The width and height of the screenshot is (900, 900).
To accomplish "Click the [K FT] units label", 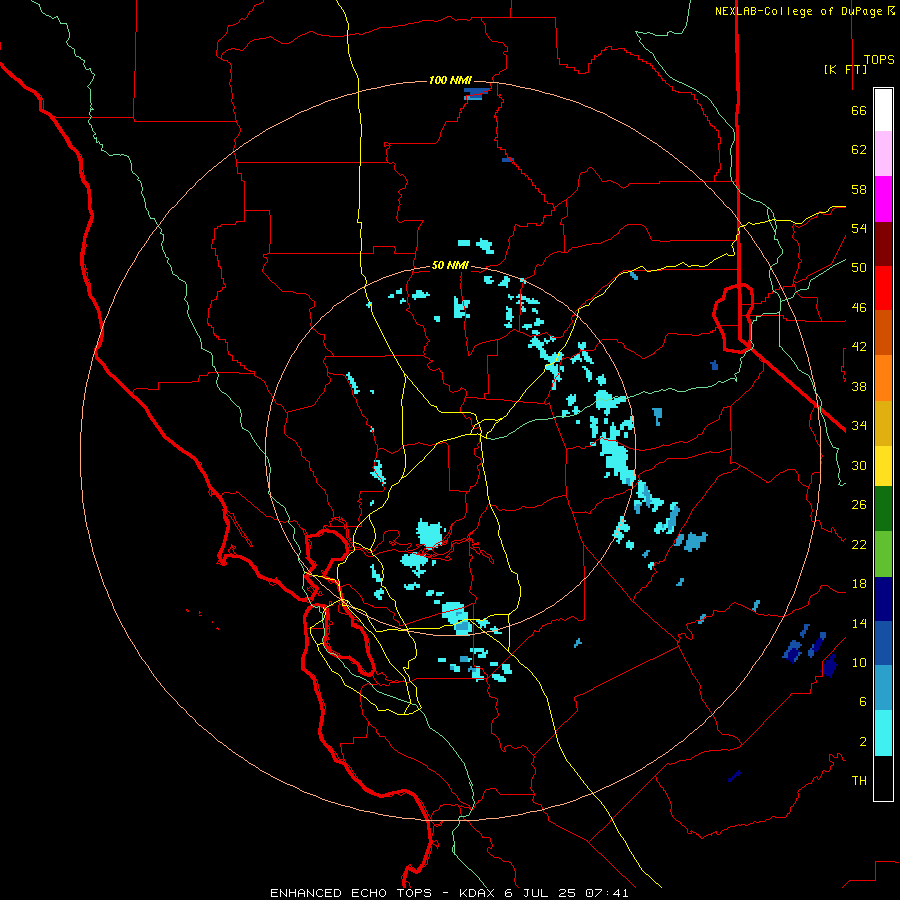I will tap(845, 69).
